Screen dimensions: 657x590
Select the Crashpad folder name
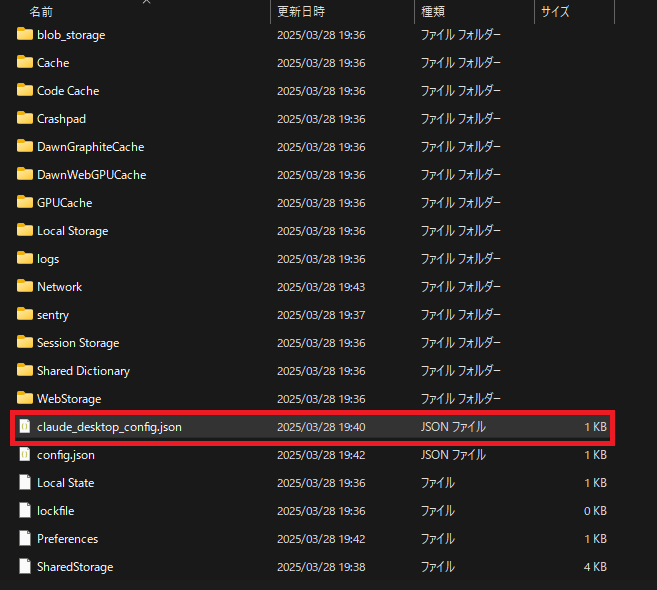pyautogui.click(x=62, y=119)
